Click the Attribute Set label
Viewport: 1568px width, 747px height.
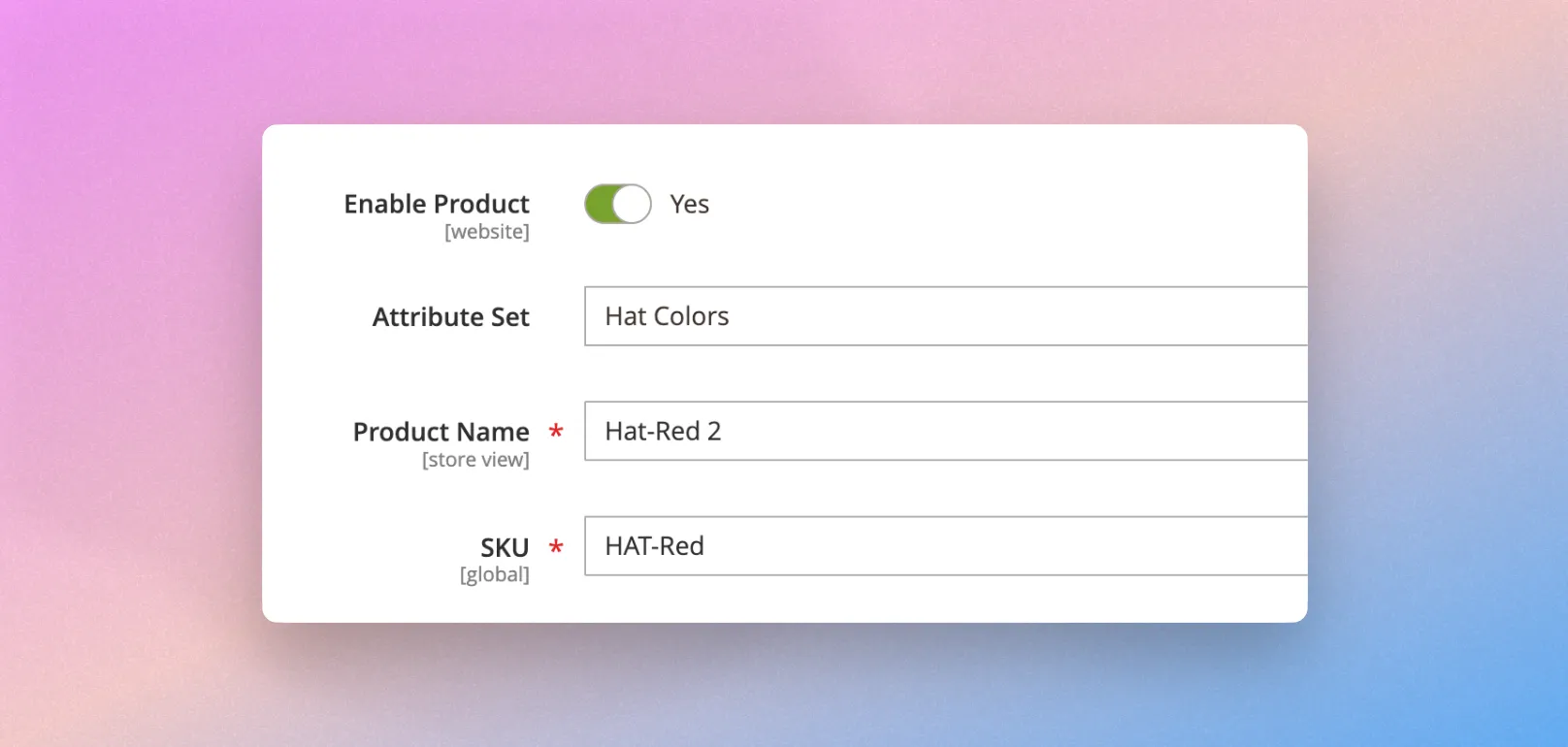tap(451, 317)
